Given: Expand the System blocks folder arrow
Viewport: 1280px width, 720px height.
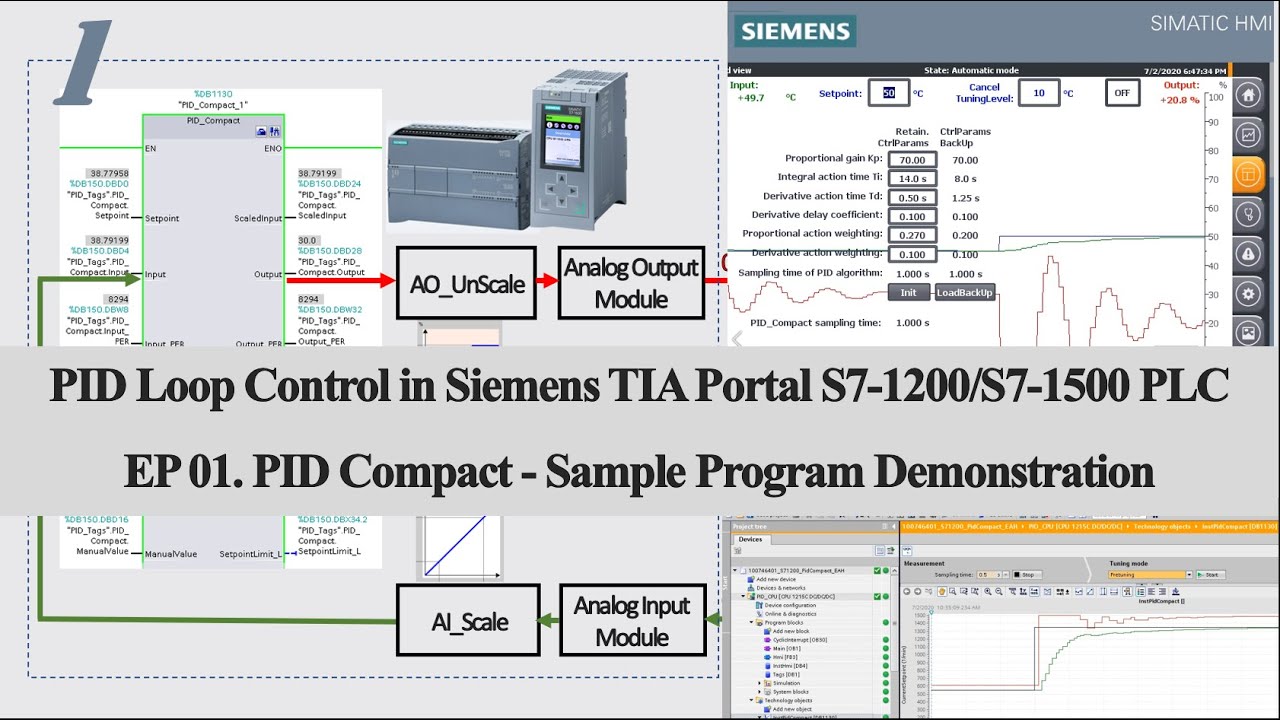Looking at the screenshot, I should [759, 692].
